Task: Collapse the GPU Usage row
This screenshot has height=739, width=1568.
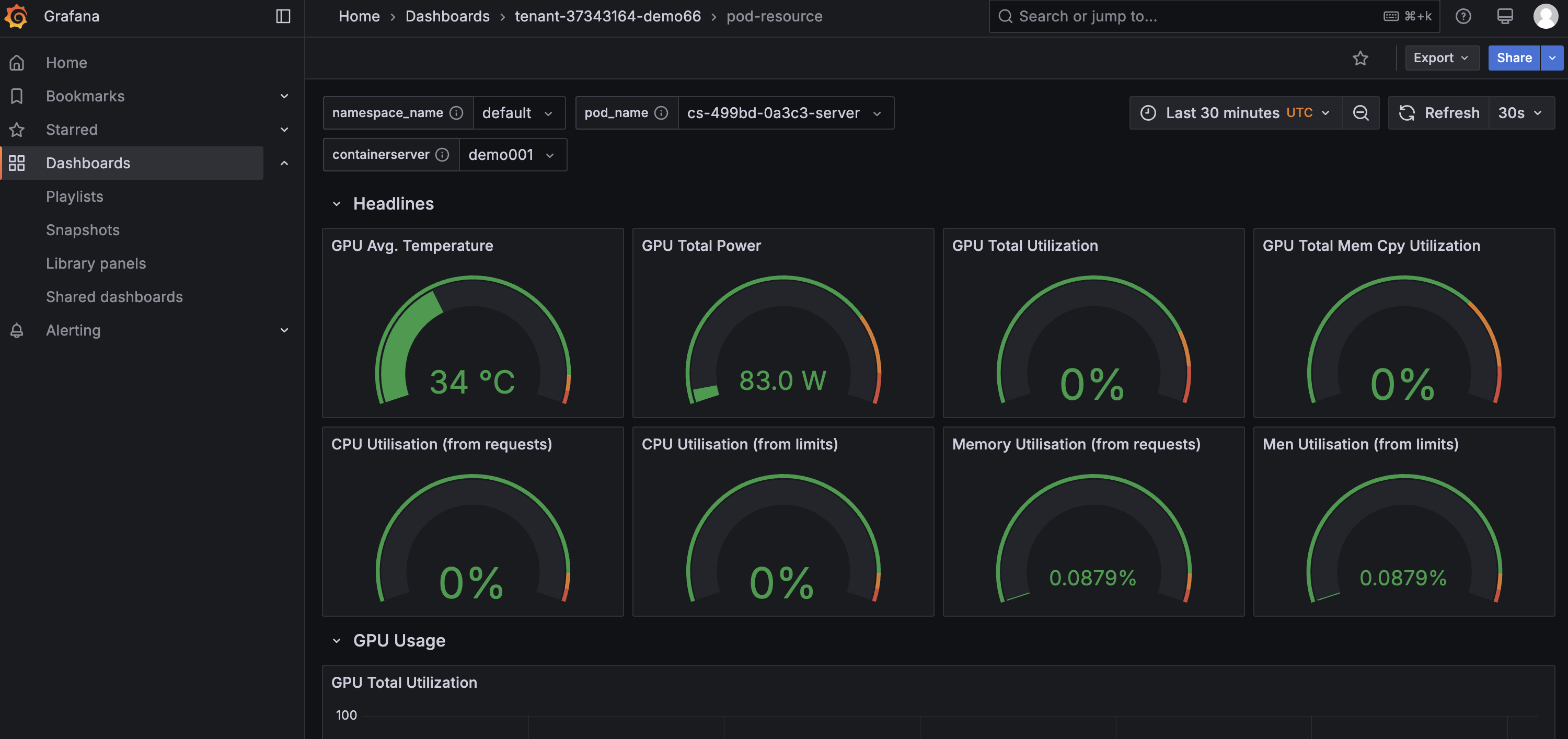Action: (337, 640)
